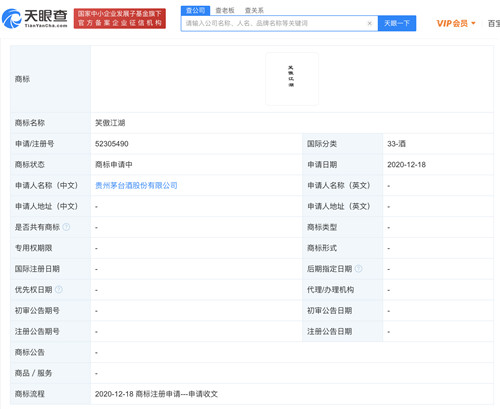
Task: Click the red national fund banner badge
Action: [120, 19]
